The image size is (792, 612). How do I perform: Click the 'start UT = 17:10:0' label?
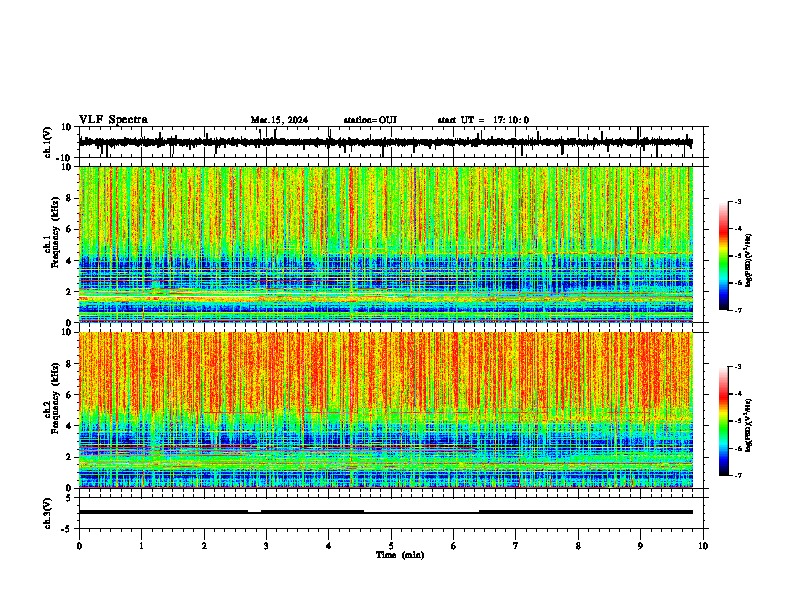coord(483,120)
